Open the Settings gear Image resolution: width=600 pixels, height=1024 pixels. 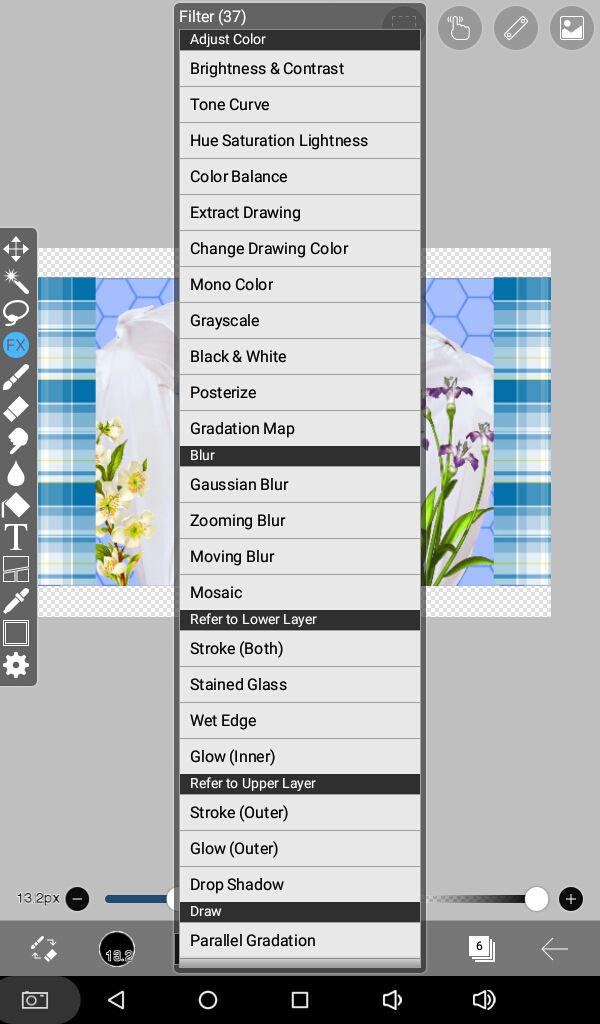click(16, 665)
